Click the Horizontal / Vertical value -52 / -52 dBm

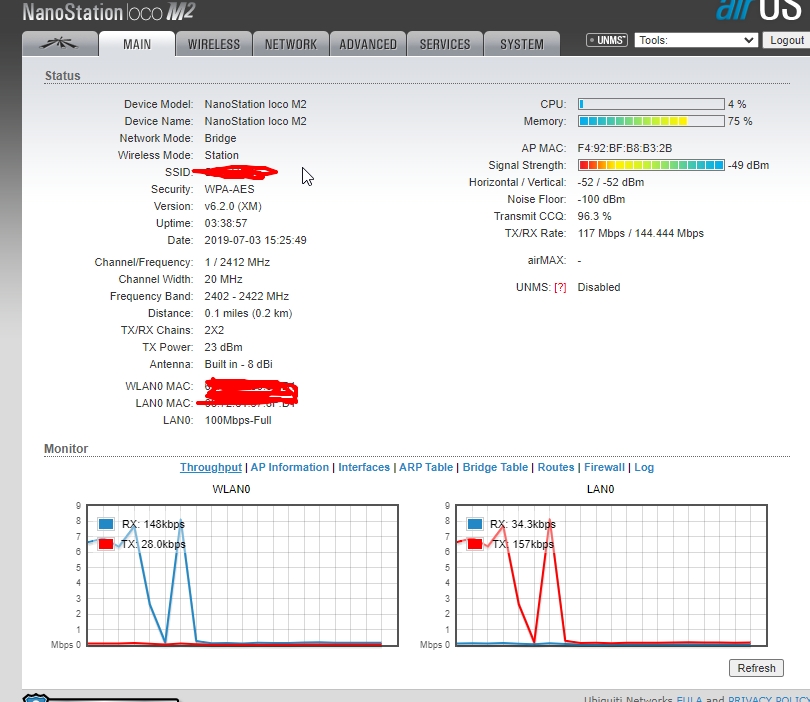(x=611, y=182)
